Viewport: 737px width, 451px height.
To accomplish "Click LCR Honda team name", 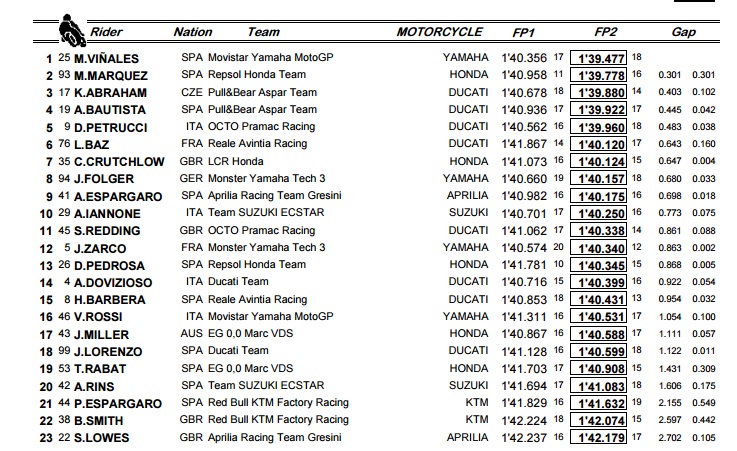I will 235,161.
